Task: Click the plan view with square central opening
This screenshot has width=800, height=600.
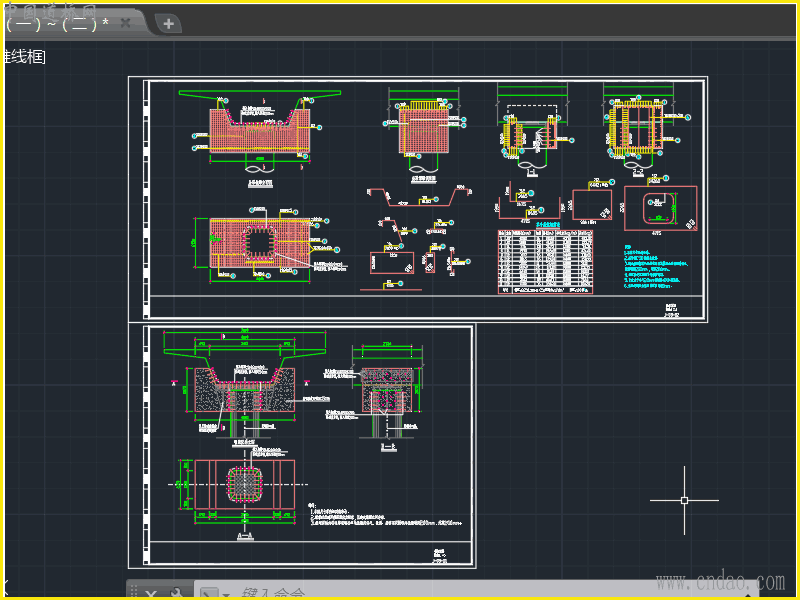Action: pos(261,242)
